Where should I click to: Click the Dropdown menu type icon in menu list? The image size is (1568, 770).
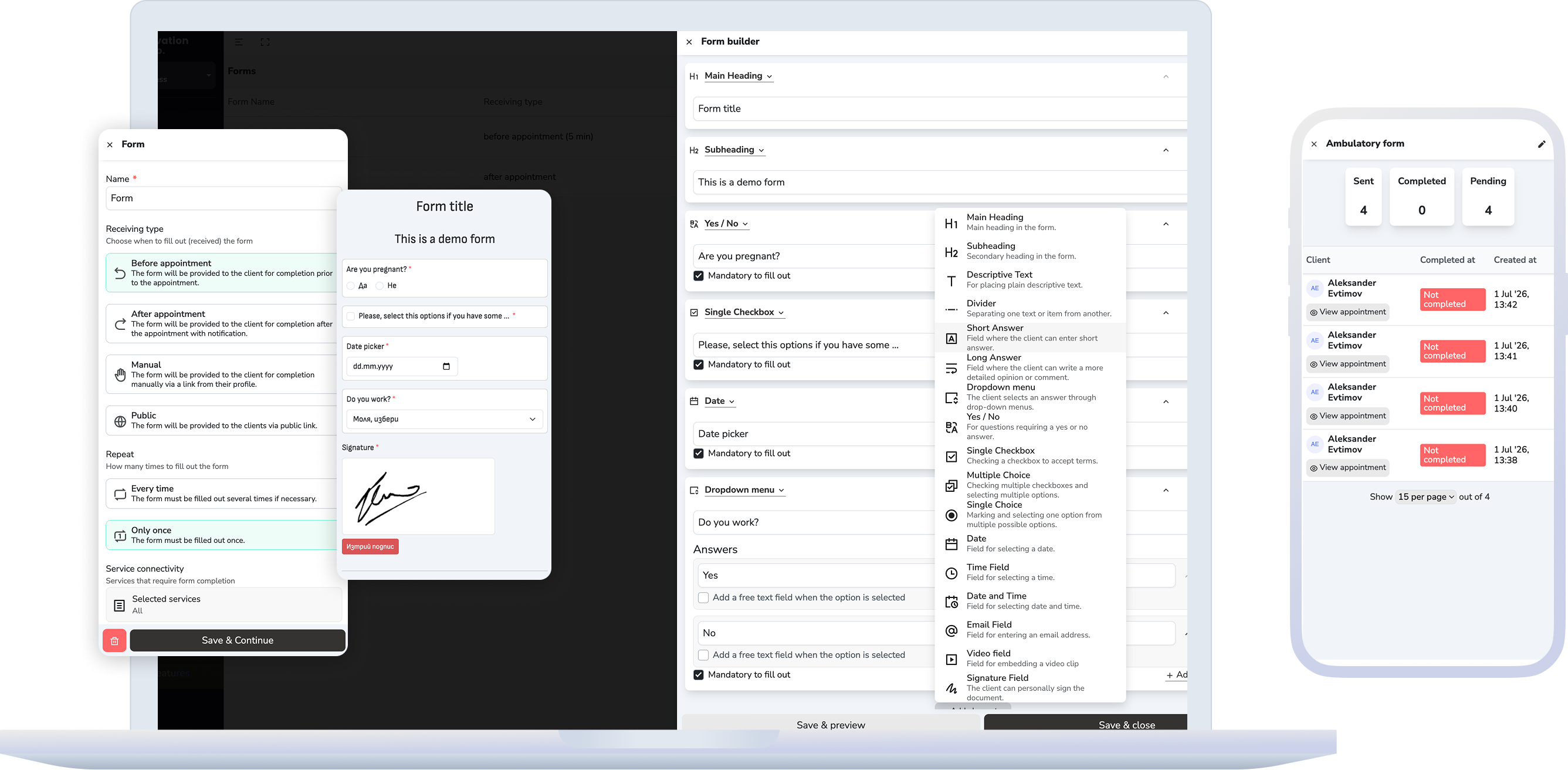pos(951,398)
